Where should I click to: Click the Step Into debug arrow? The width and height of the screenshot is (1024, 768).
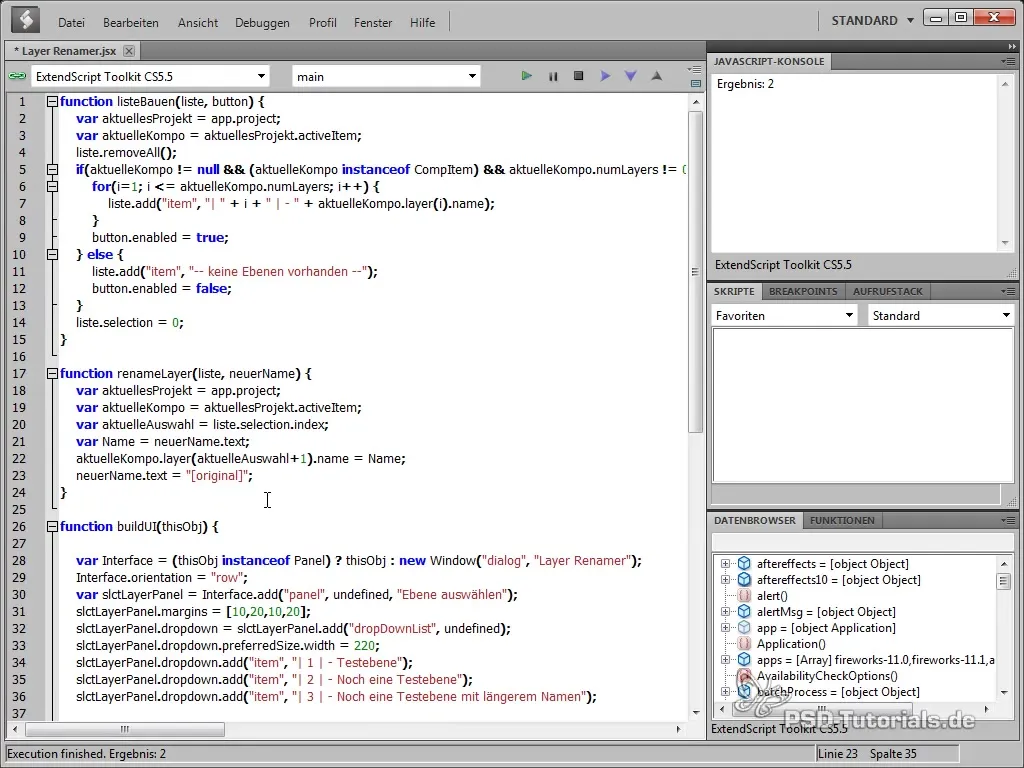point(631,76)
